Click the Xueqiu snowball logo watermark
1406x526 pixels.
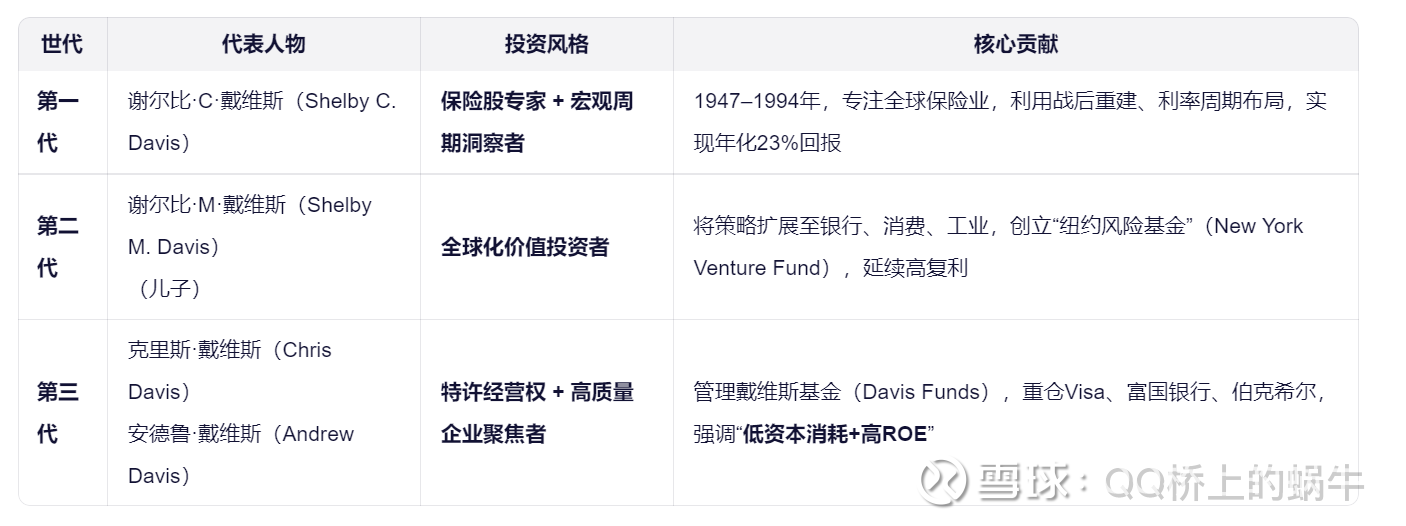943,481
